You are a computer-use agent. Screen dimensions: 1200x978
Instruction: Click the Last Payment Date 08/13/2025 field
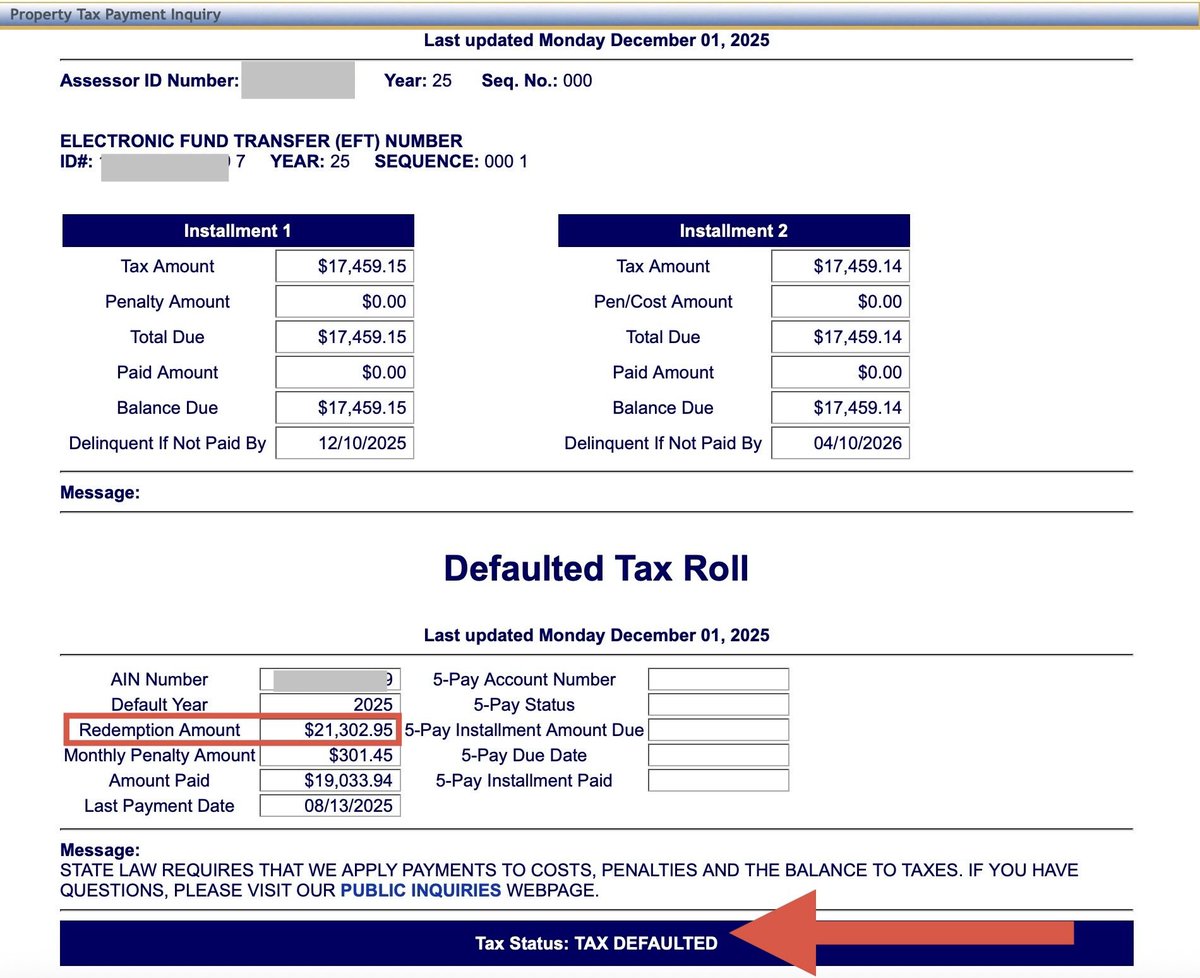pyautogui.click(x=330, y=805)
